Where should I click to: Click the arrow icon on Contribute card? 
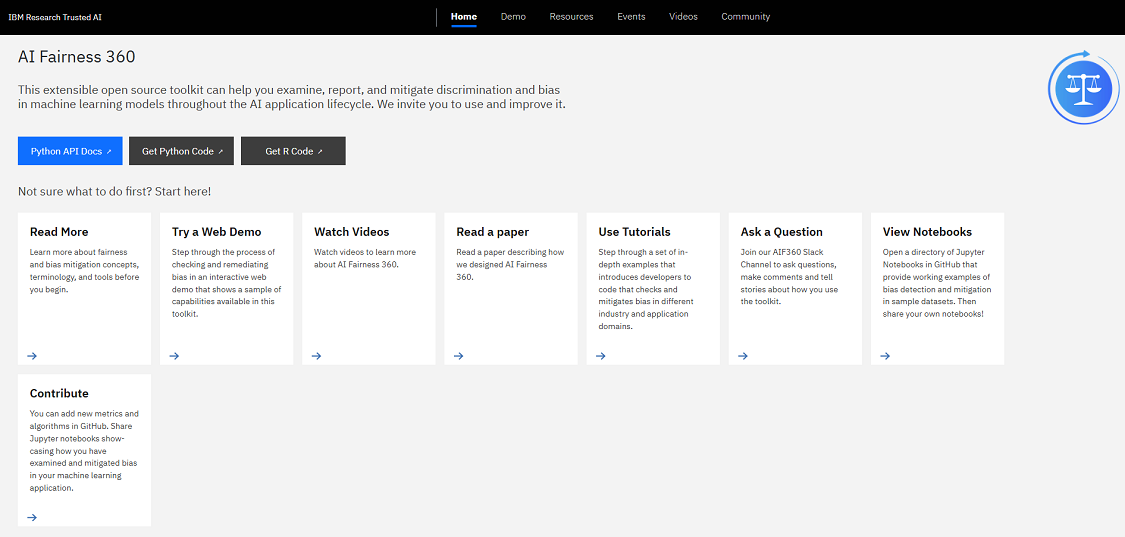[32, 517]
